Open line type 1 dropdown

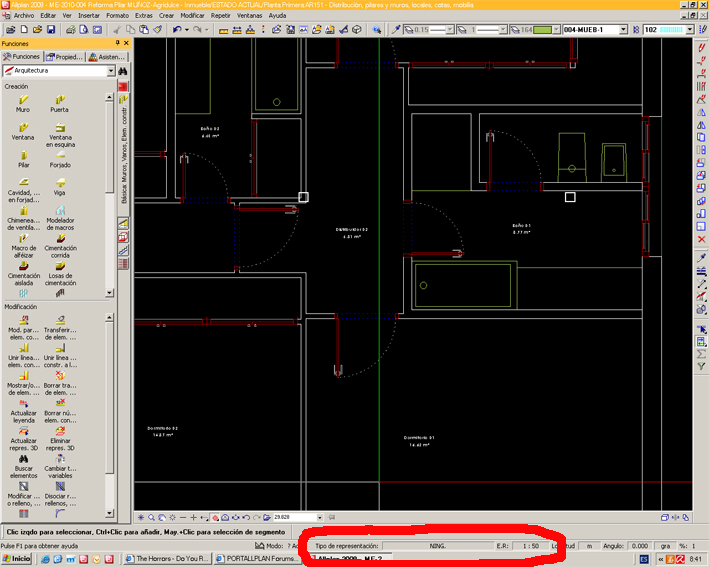point(503,30)
